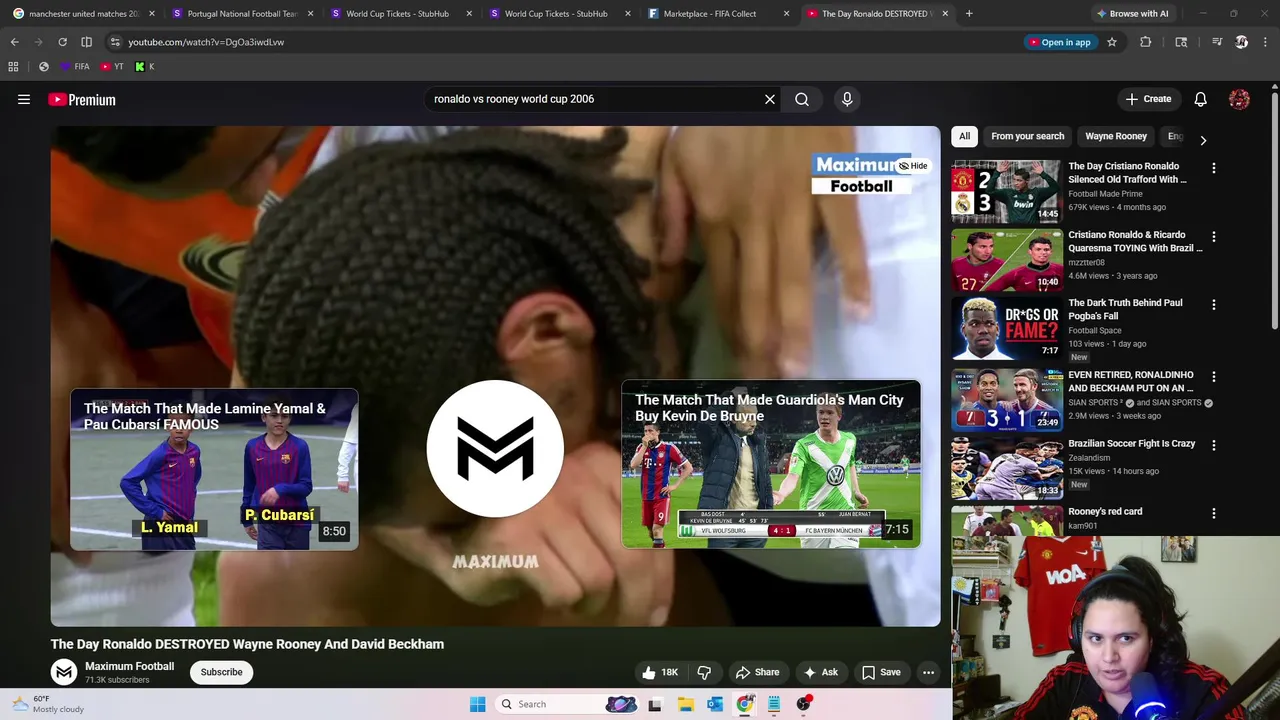The height and width of the screenshot is (720, 1280).
Task: Click Open in app button
Action: (1059, 42)
